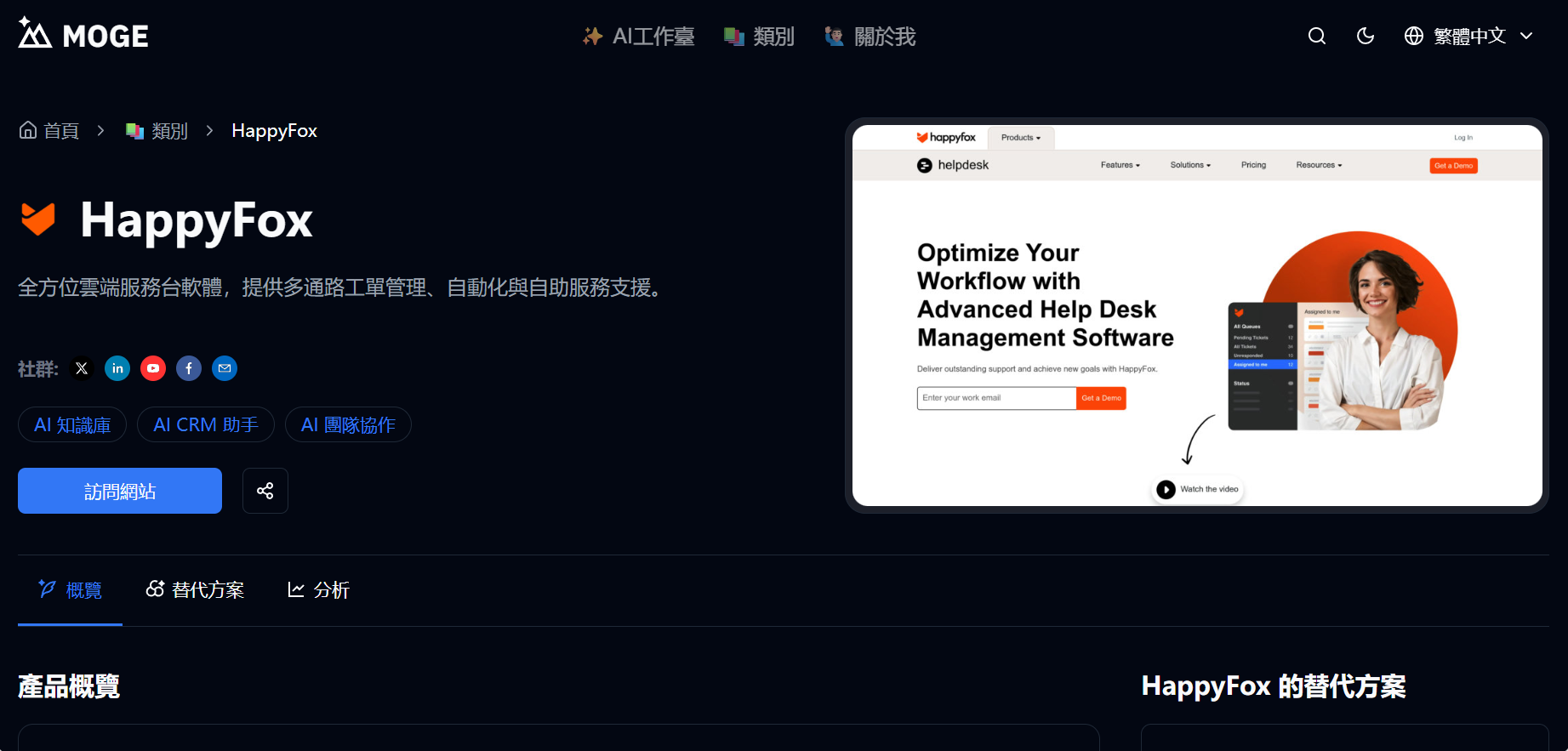This screenshot has width=1568, height=751.
Task: Go to 首頁 breadcrumb link
Action: [49, 131]
